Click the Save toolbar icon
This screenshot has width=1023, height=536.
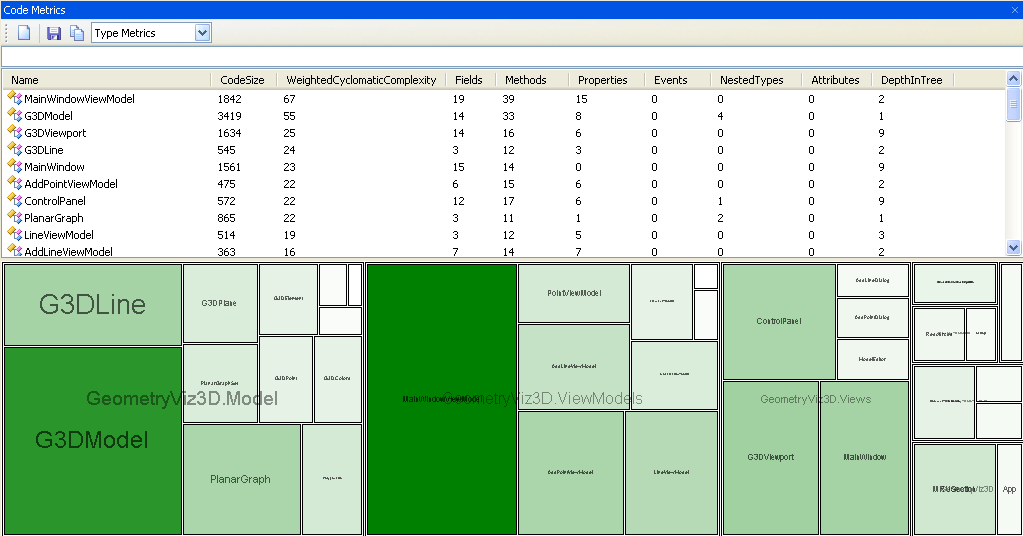54,33
